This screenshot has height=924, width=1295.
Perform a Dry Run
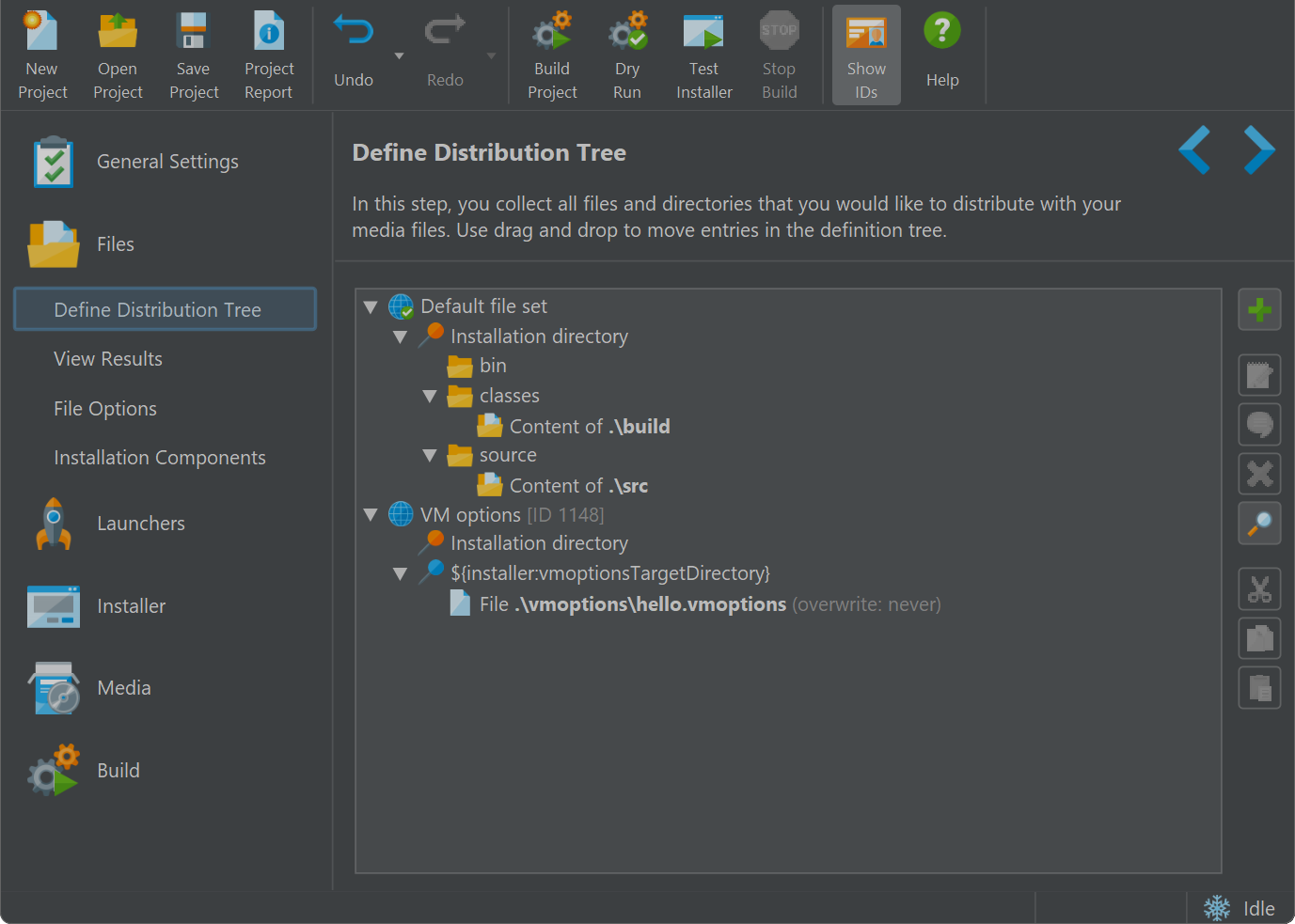click(x=627, y=55)
